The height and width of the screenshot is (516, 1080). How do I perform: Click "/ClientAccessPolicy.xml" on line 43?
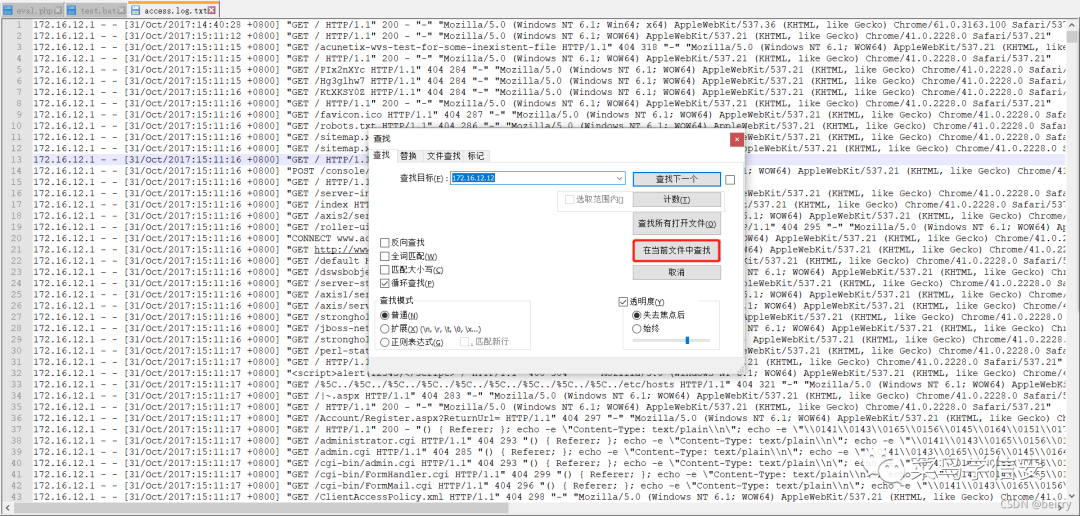[x=379, y=497]
